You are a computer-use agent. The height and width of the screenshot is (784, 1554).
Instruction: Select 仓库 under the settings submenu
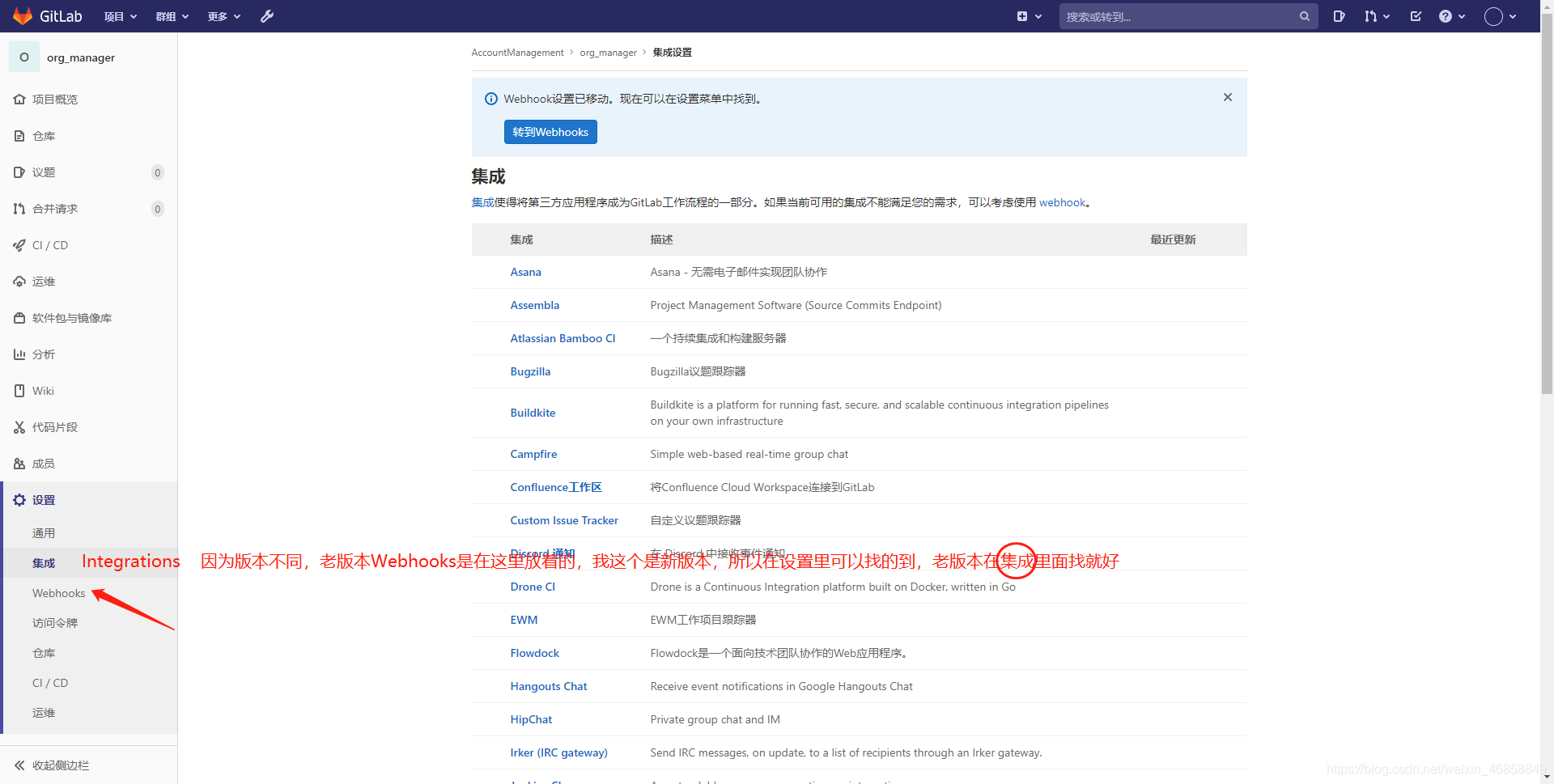44,653
